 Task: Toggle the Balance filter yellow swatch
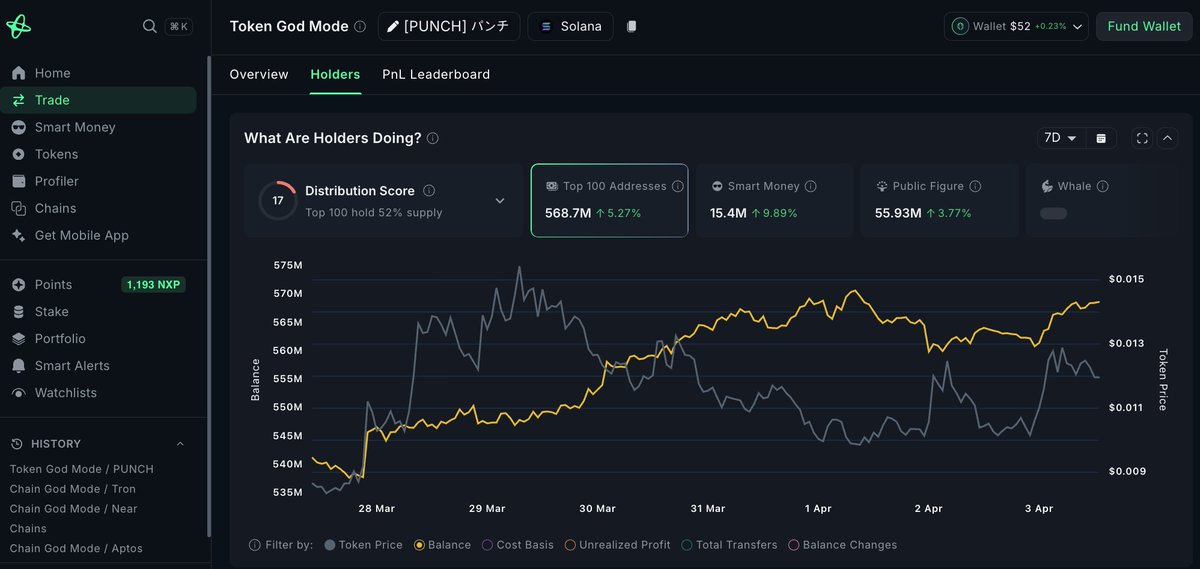point(419,545)
